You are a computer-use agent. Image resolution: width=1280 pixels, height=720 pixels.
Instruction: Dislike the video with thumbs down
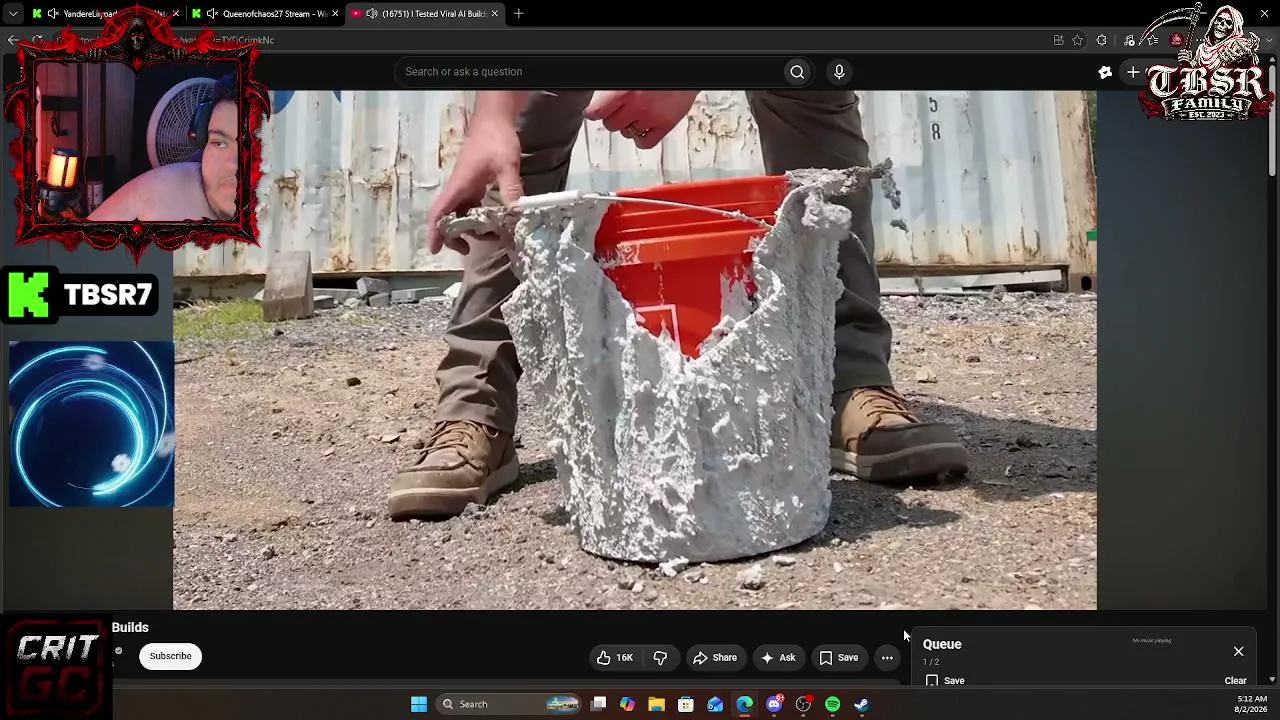660,657
